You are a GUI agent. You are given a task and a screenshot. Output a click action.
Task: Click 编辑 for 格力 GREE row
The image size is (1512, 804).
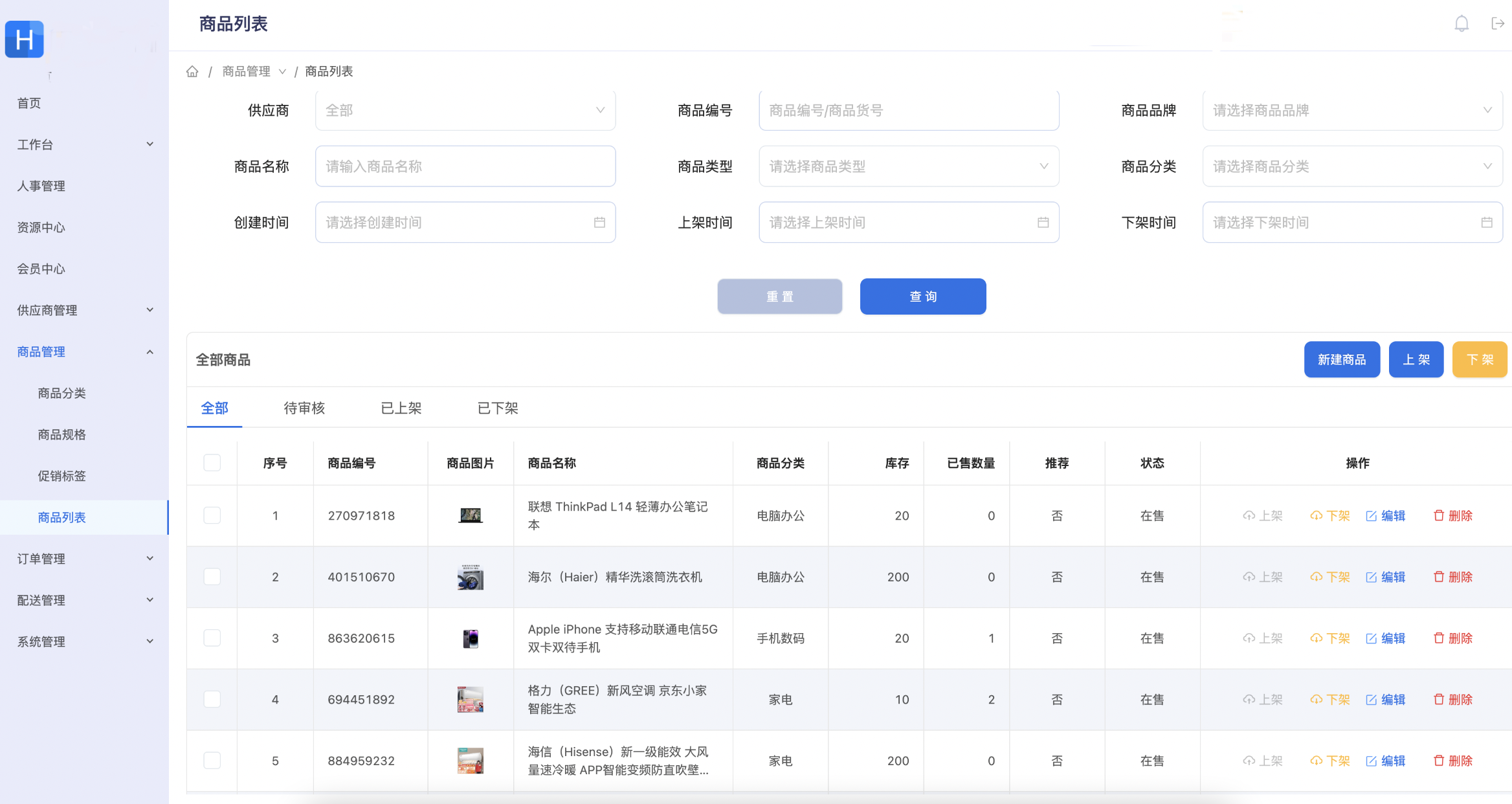[x=1386, y=700]
